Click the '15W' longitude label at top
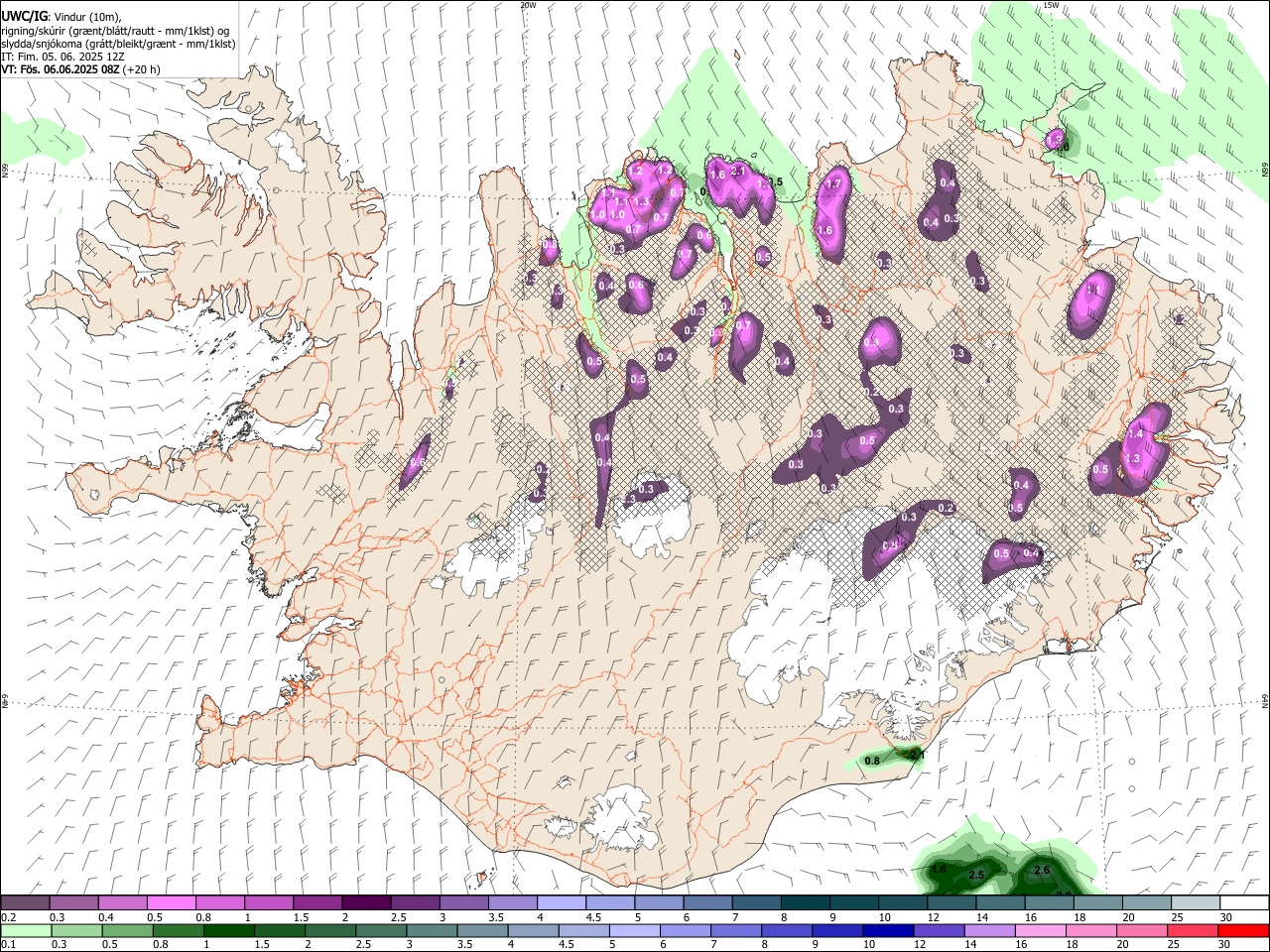Viewport: 1270px width, 952px height. point(1051,5)
